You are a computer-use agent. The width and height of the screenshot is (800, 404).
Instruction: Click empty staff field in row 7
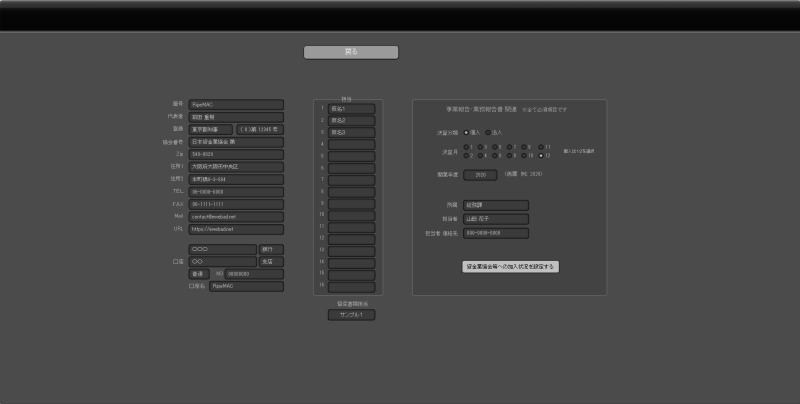coord(352,180)
